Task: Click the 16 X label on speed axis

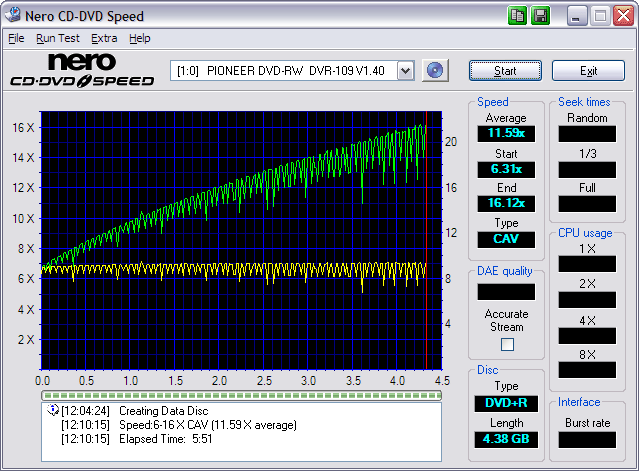Action: (23, 128)
